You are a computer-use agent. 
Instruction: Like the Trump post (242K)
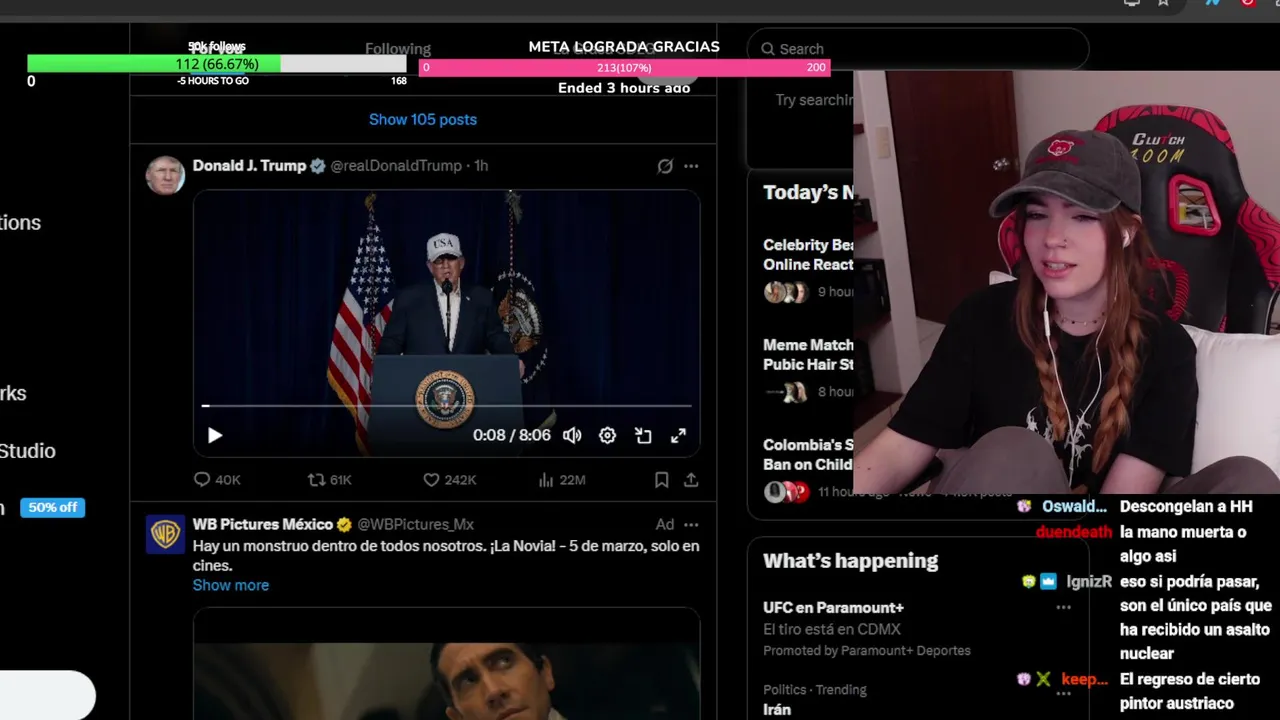[x=450, y=480]
